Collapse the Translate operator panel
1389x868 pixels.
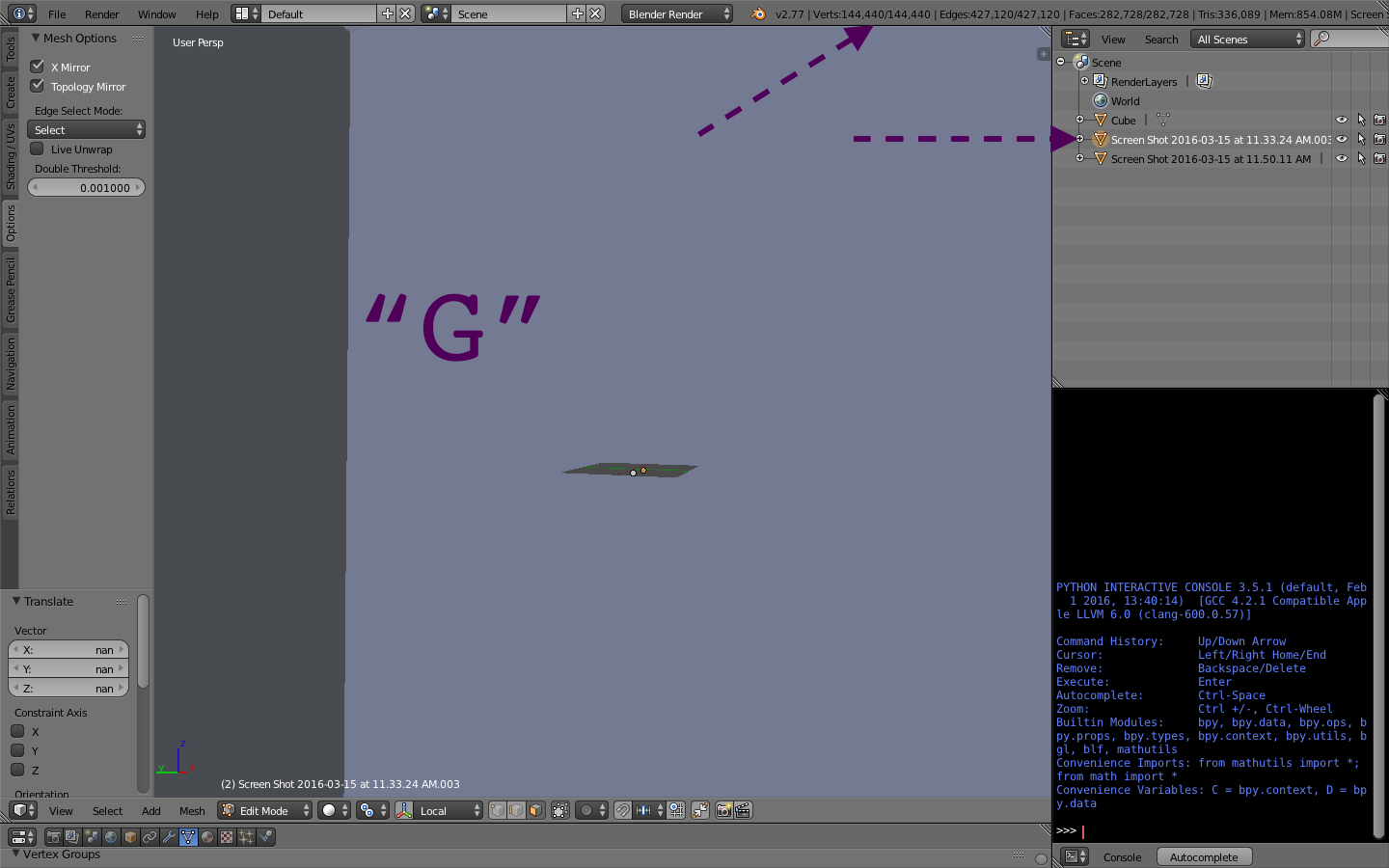click(16, 601)
